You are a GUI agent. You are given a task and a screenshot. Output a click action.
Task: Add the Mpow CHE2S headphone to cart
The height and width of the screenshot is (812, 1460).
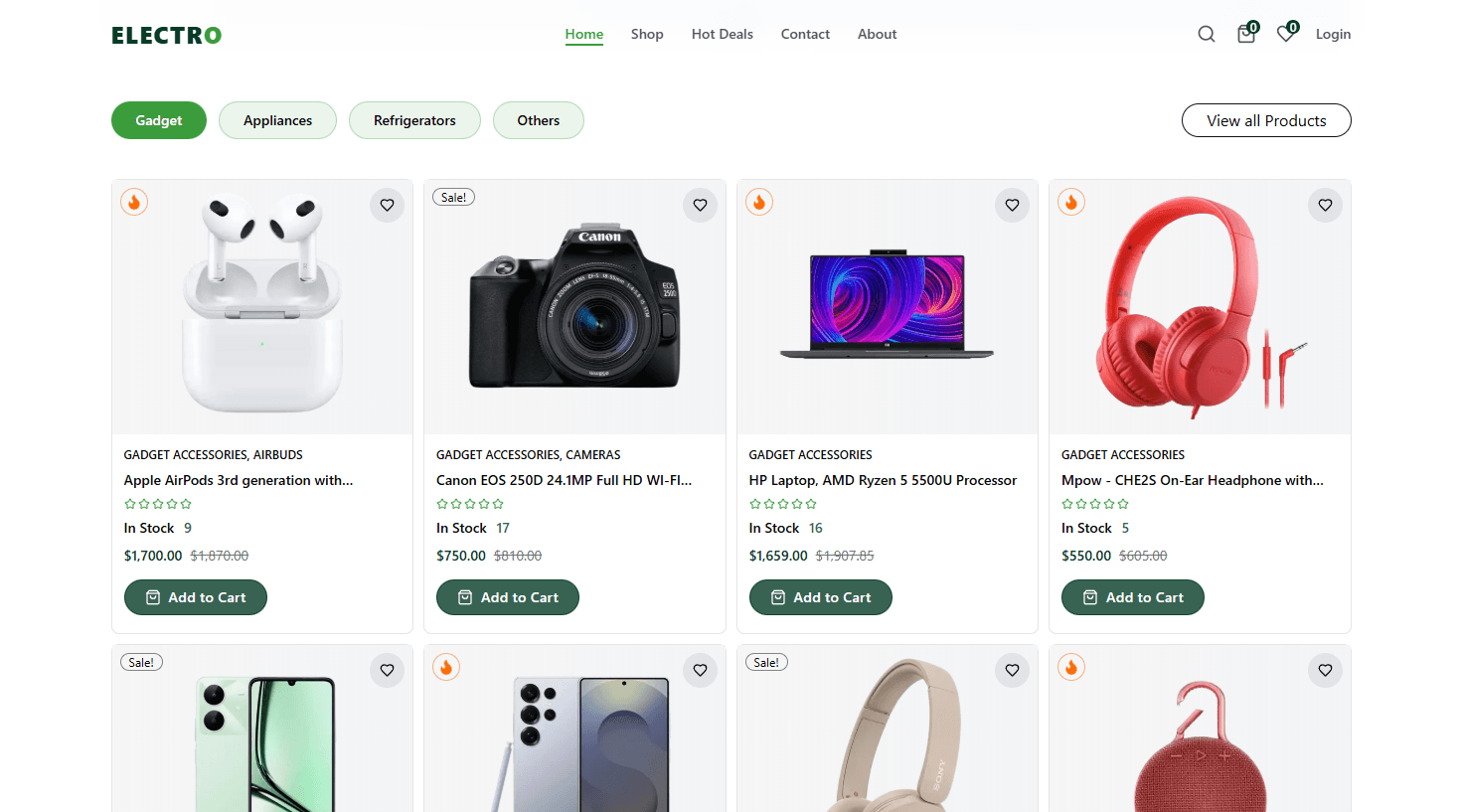pos(1132,597)
